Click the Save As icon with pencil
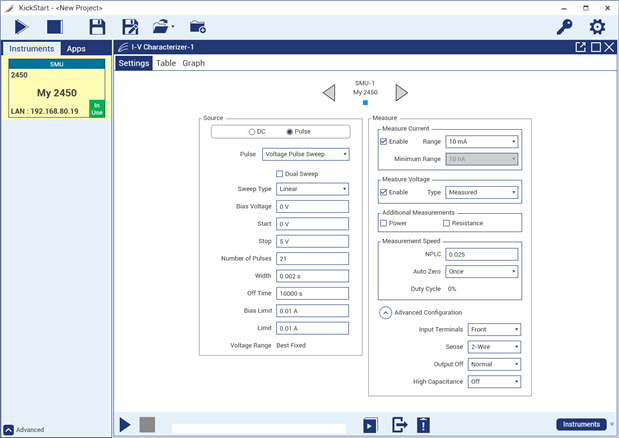Viewport: 619px width, 438px height. 130,27
